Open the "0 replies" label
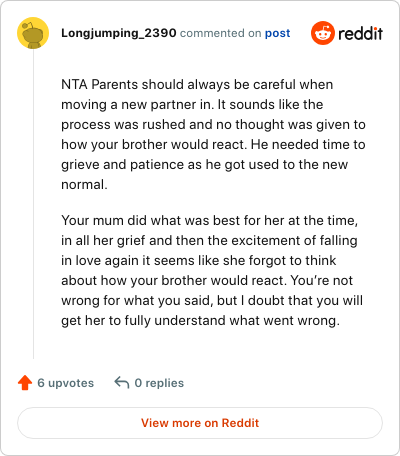Image resolution: width=400 pixels, height=456 pixels. tap(159, 383)
